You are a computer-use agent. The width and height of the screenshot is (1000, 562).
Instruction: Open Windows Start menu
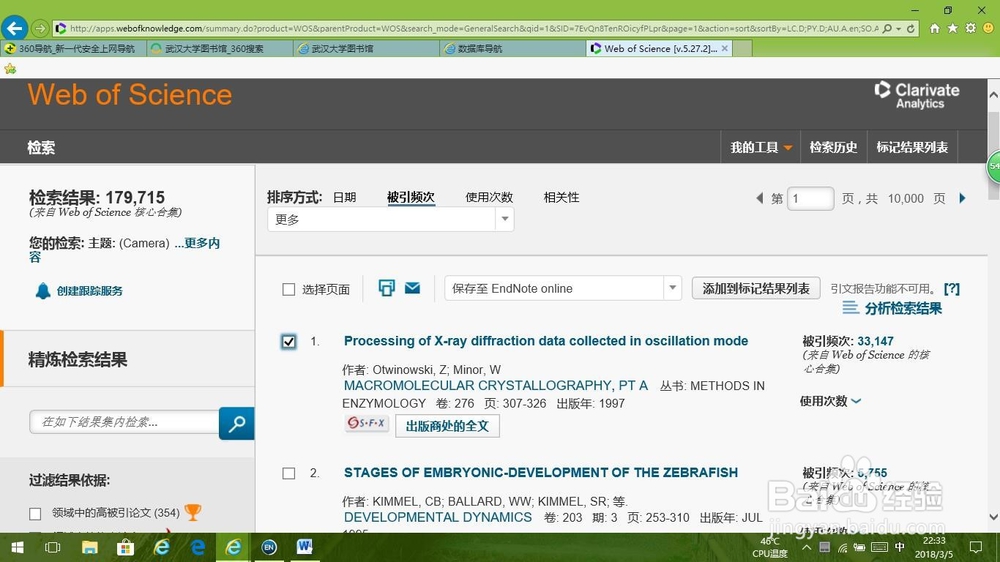click(x=17, y=547)
